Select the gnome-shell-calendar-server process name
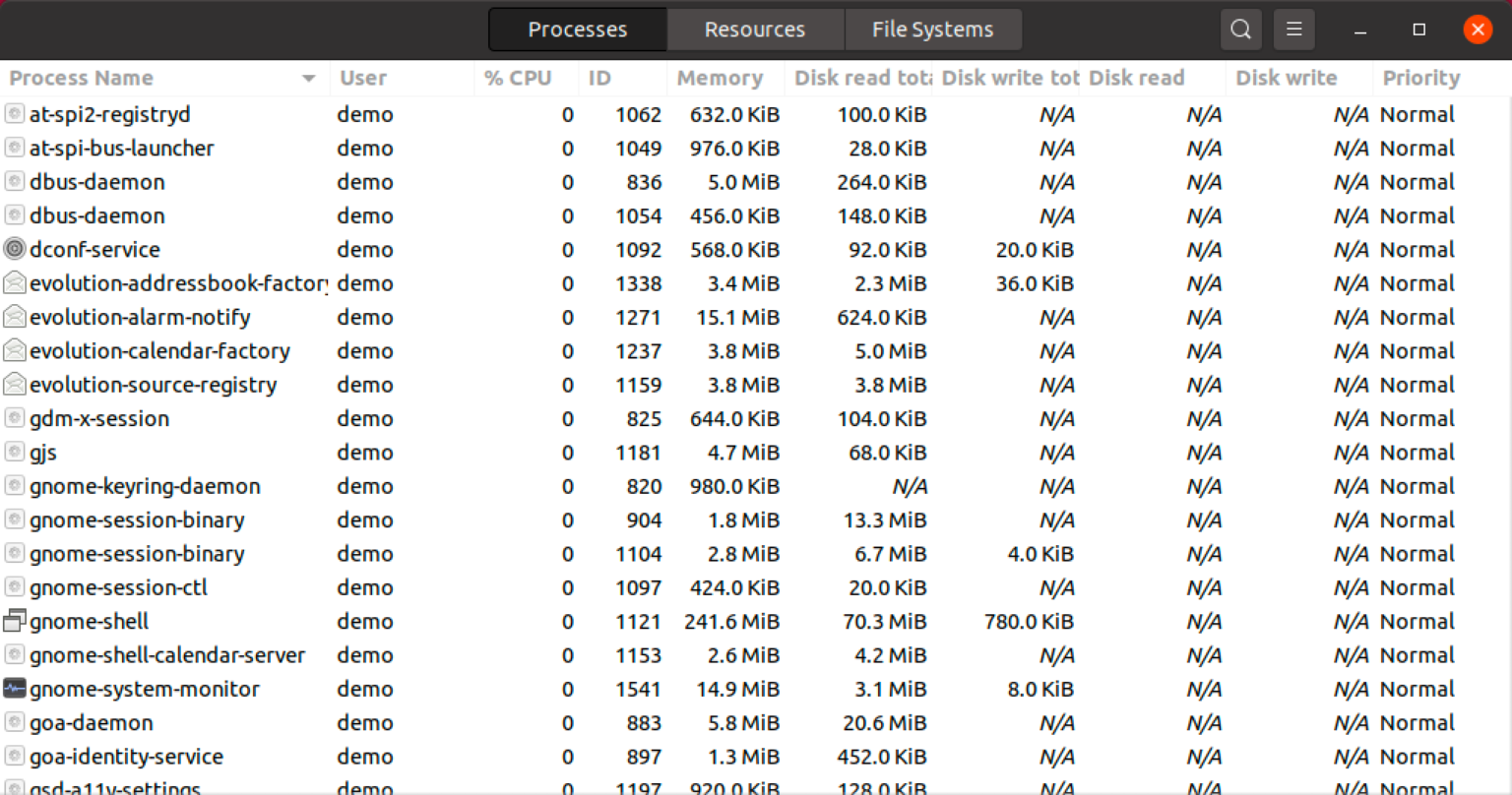The height and width of the screenshot is (795, 1512). pyautogui.click(x=167, y=655)
